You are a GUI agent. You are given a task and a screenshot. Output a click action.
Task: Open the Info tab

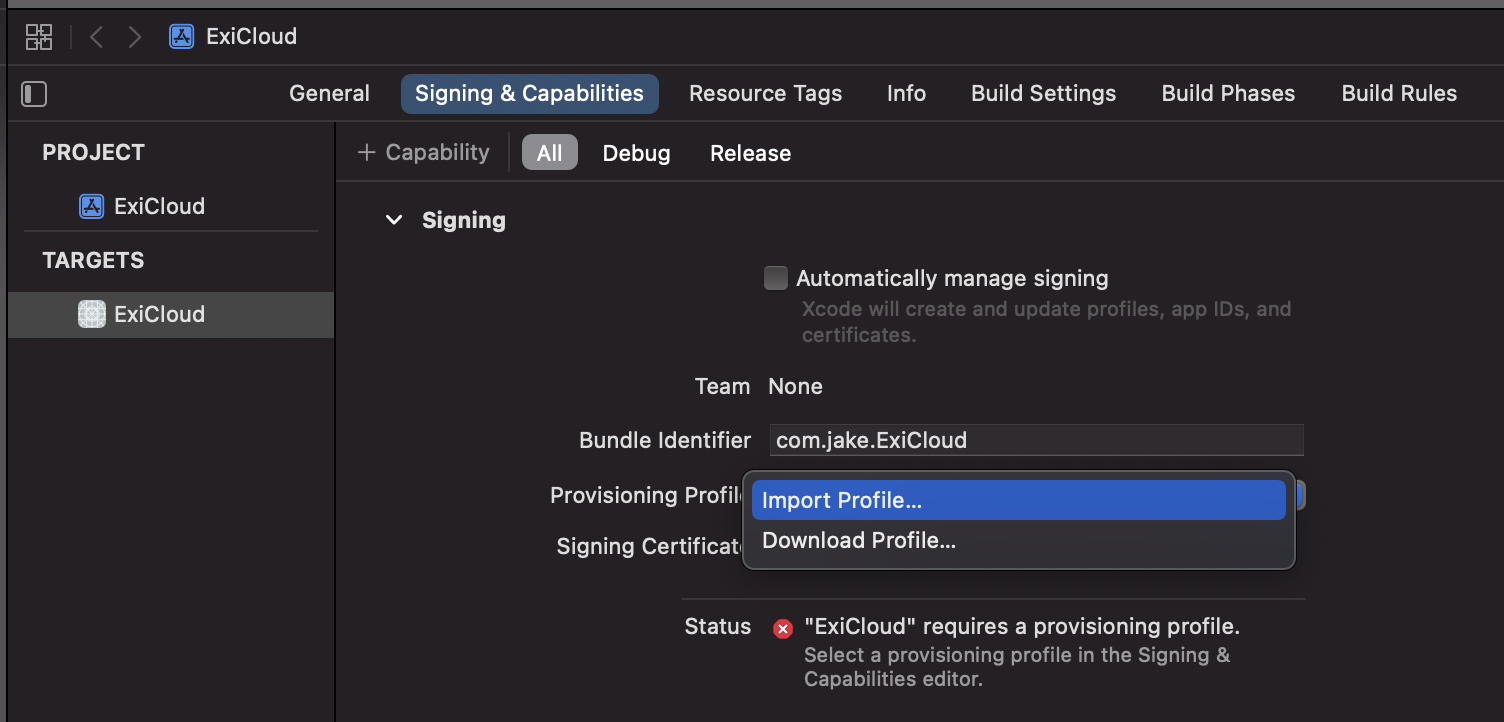[x=906, y=94]
